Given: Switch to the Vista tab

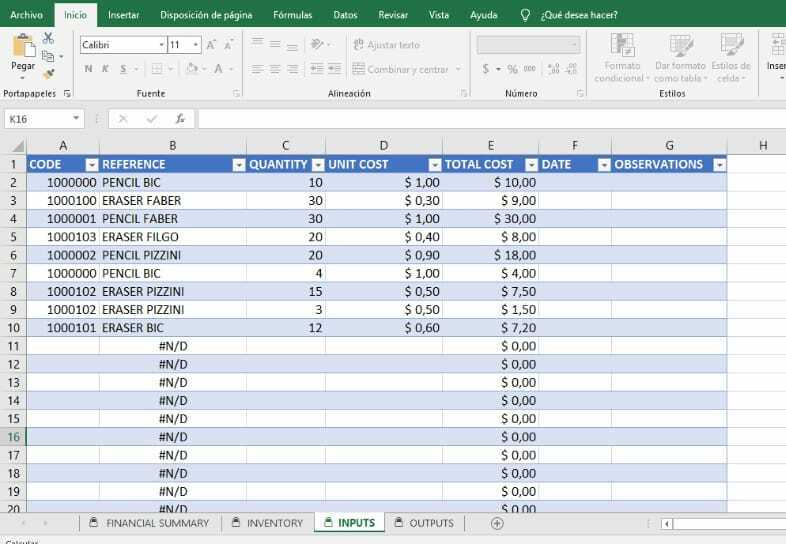Looking at the screenshot, I should tap(439, 15).
